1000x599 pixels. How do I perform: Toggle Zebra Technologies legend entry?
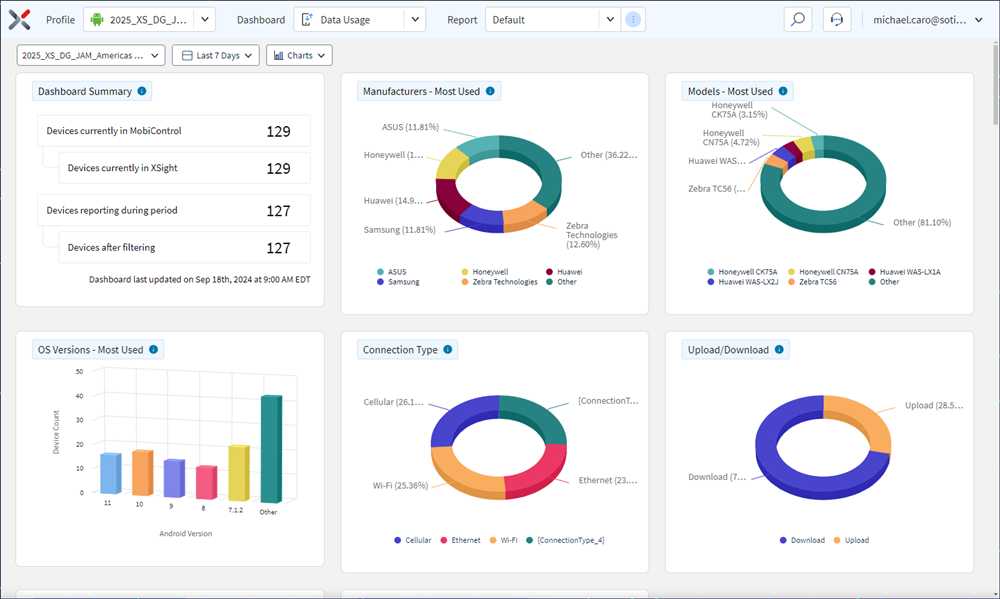pos(499,281)
